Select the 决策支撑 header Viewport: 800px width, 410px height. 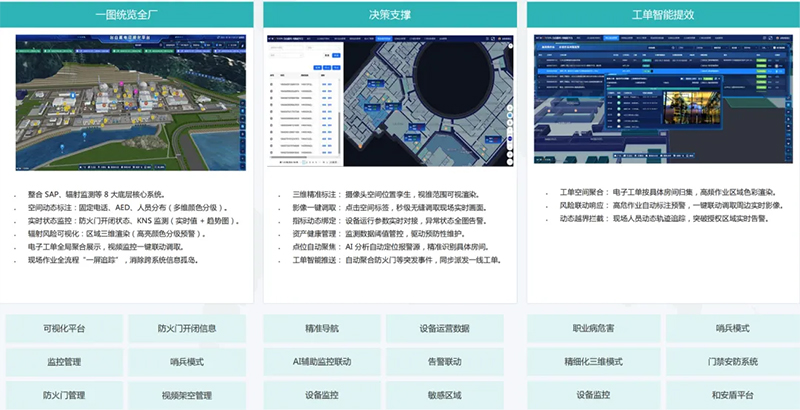[x=390, y=14]
